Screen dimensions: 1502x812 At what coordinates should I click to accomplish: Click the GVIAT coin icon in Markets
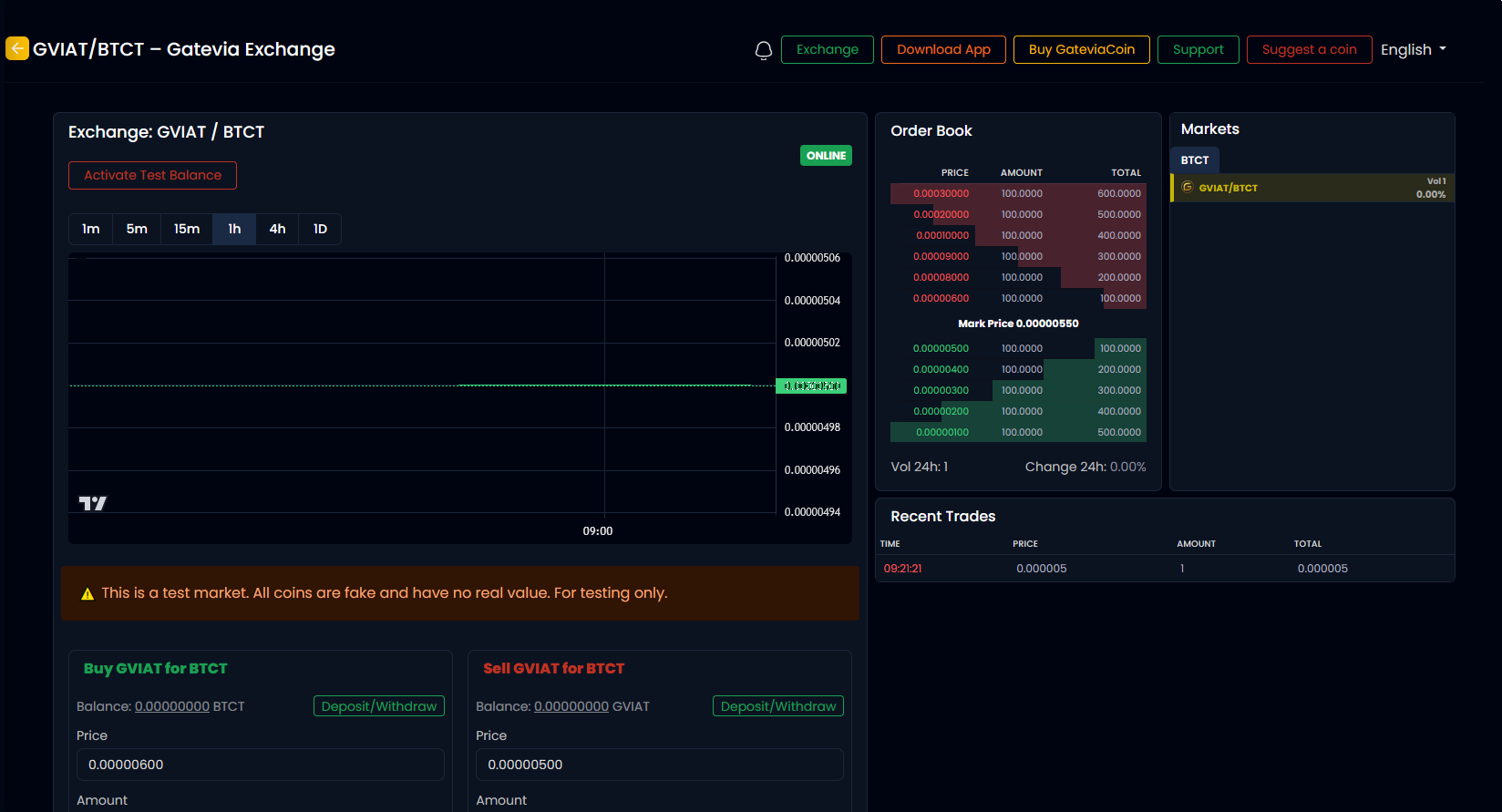click(1188, 187)
